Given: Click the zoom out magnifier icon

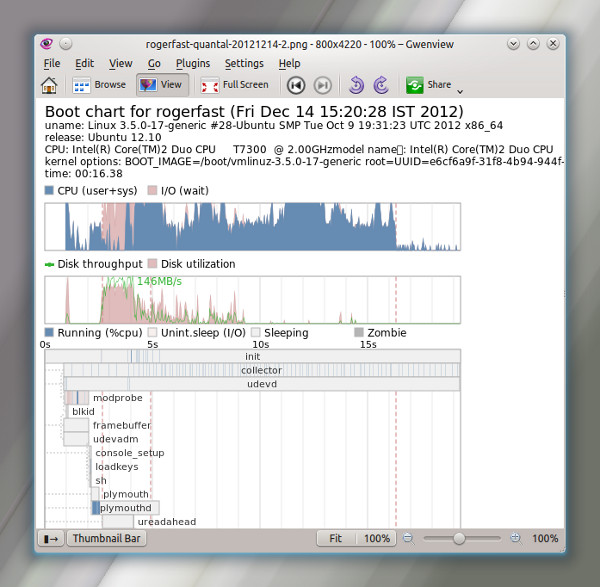Looking at the screenshot, I should tap(408, 538).
